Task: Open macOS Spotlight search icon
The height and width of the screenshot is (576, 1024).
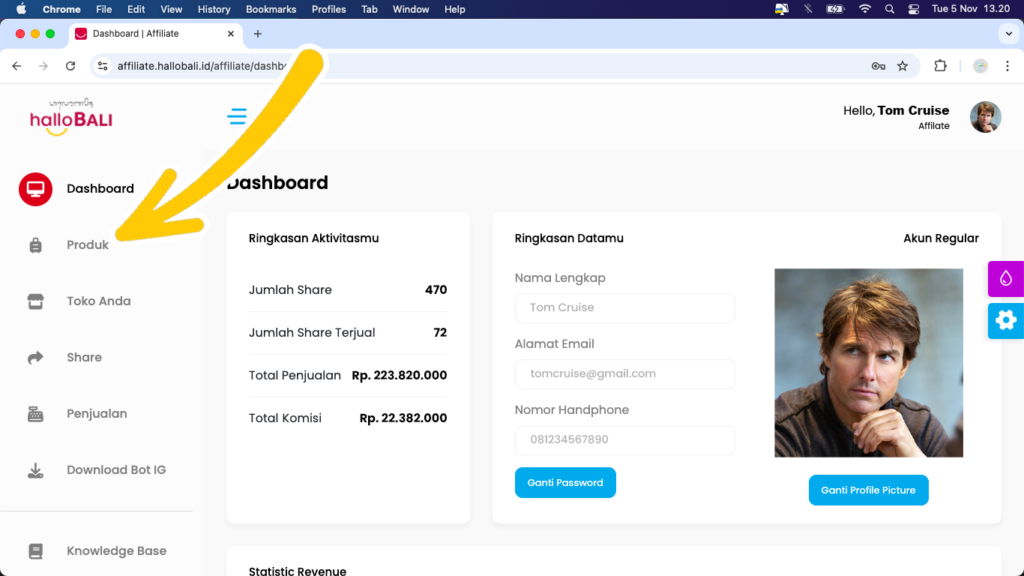Action: pos(889,9)
